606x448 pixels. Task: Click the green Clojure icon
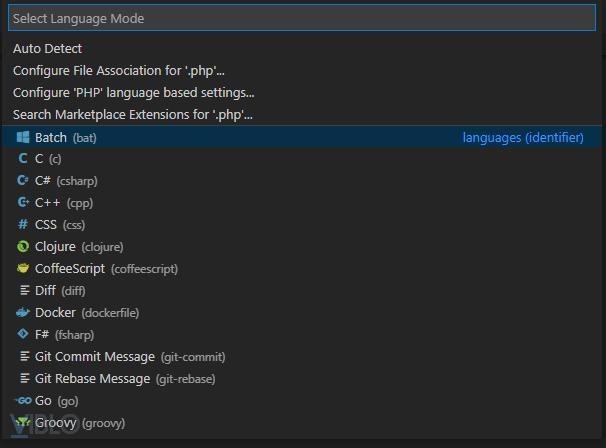[x=23, y=247]
